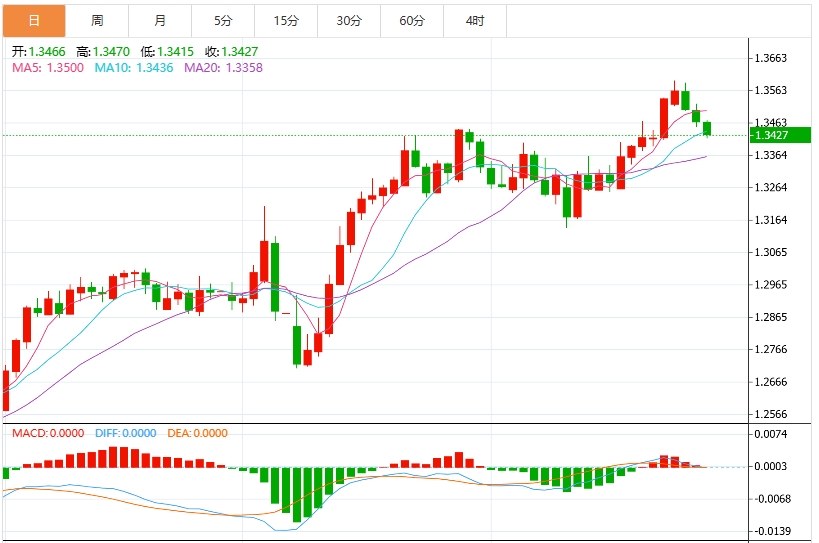Select the 周 weekly timeframe tab
The width and height of the screenshot is (819, 543).
pyautogui.click(x=97, y=20)
